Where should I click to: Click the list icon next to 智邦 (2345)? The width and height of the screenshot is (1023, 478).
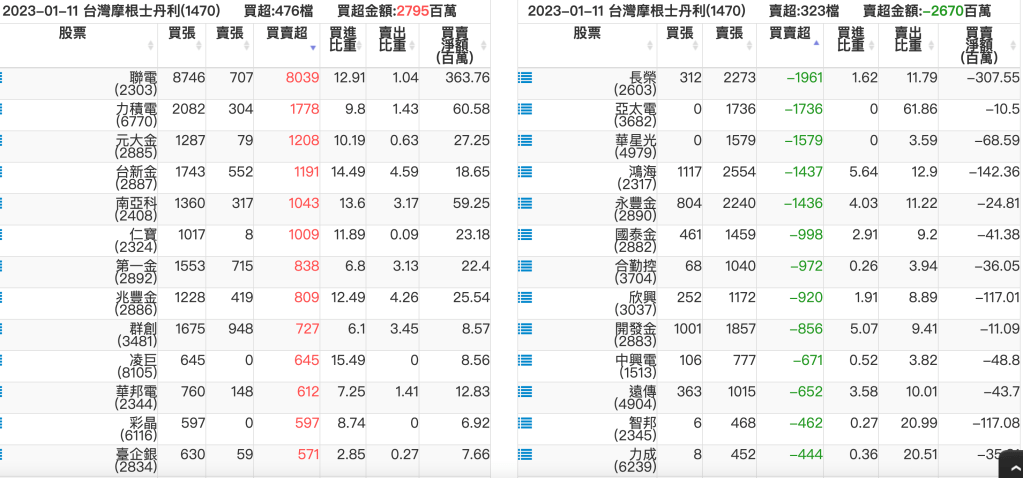click(x=525, y=423)
